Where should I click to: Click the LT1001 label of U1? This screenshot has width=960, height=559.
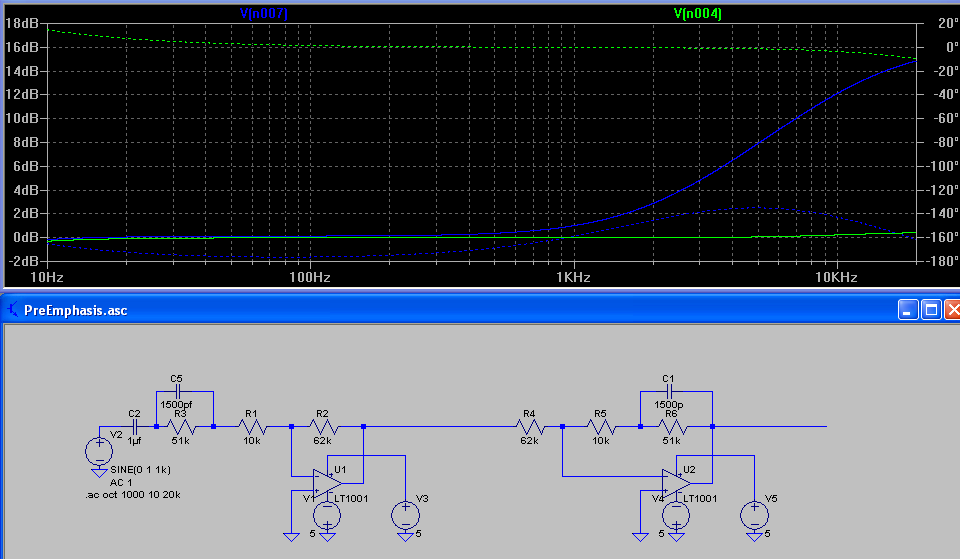point(351,498)
